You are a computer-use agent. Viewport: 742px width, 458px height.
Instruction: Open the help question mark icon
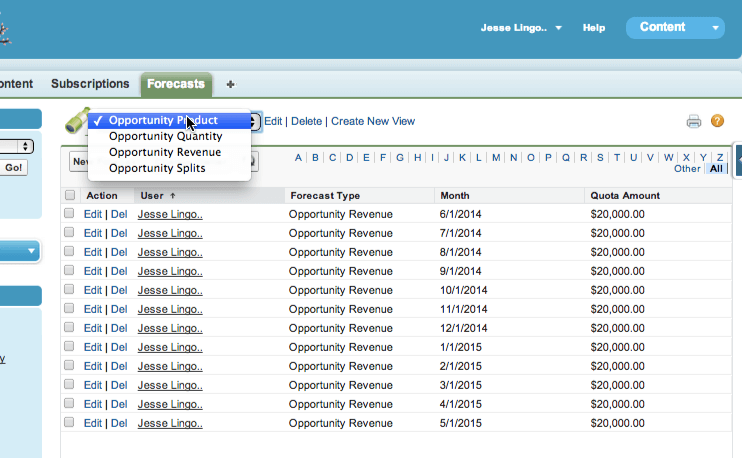717,121
